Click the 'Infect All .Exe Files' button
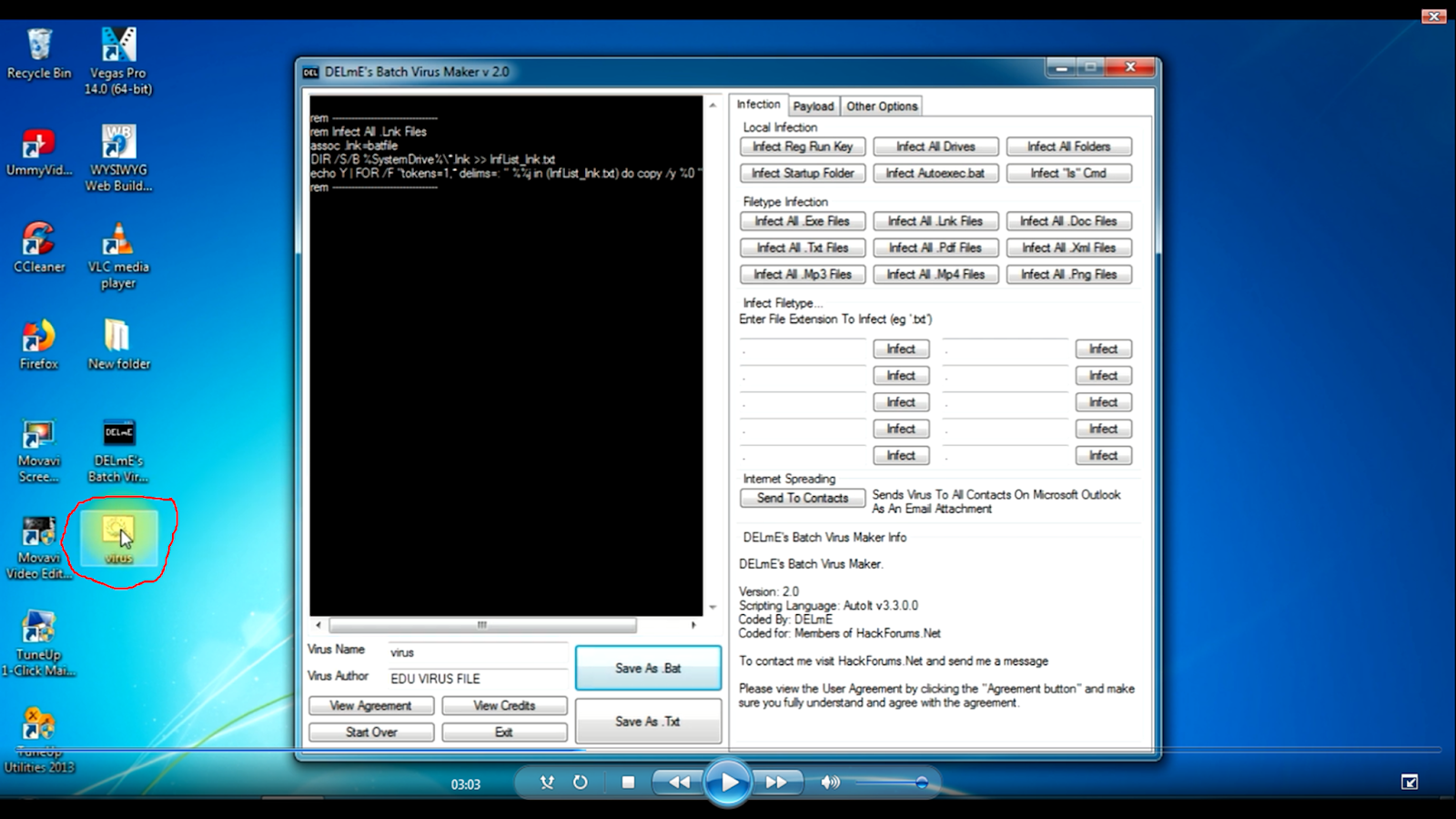Screen dimensions: 1456x819 [x=803, y=221]
